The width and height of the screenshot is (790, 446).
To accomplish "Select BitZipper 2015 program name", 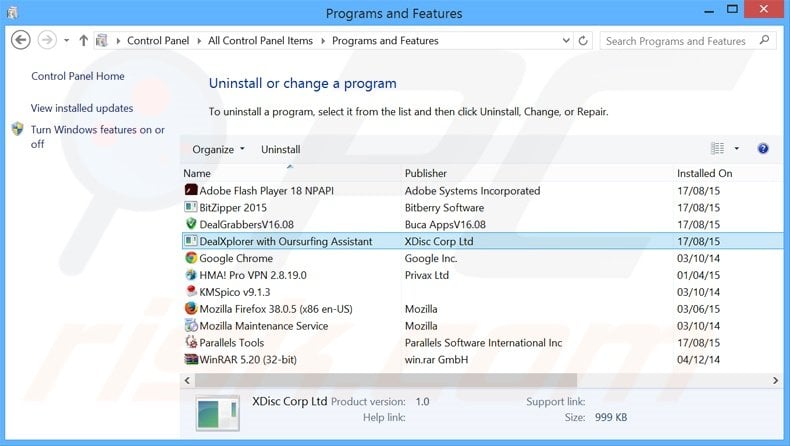I will 233,208.
